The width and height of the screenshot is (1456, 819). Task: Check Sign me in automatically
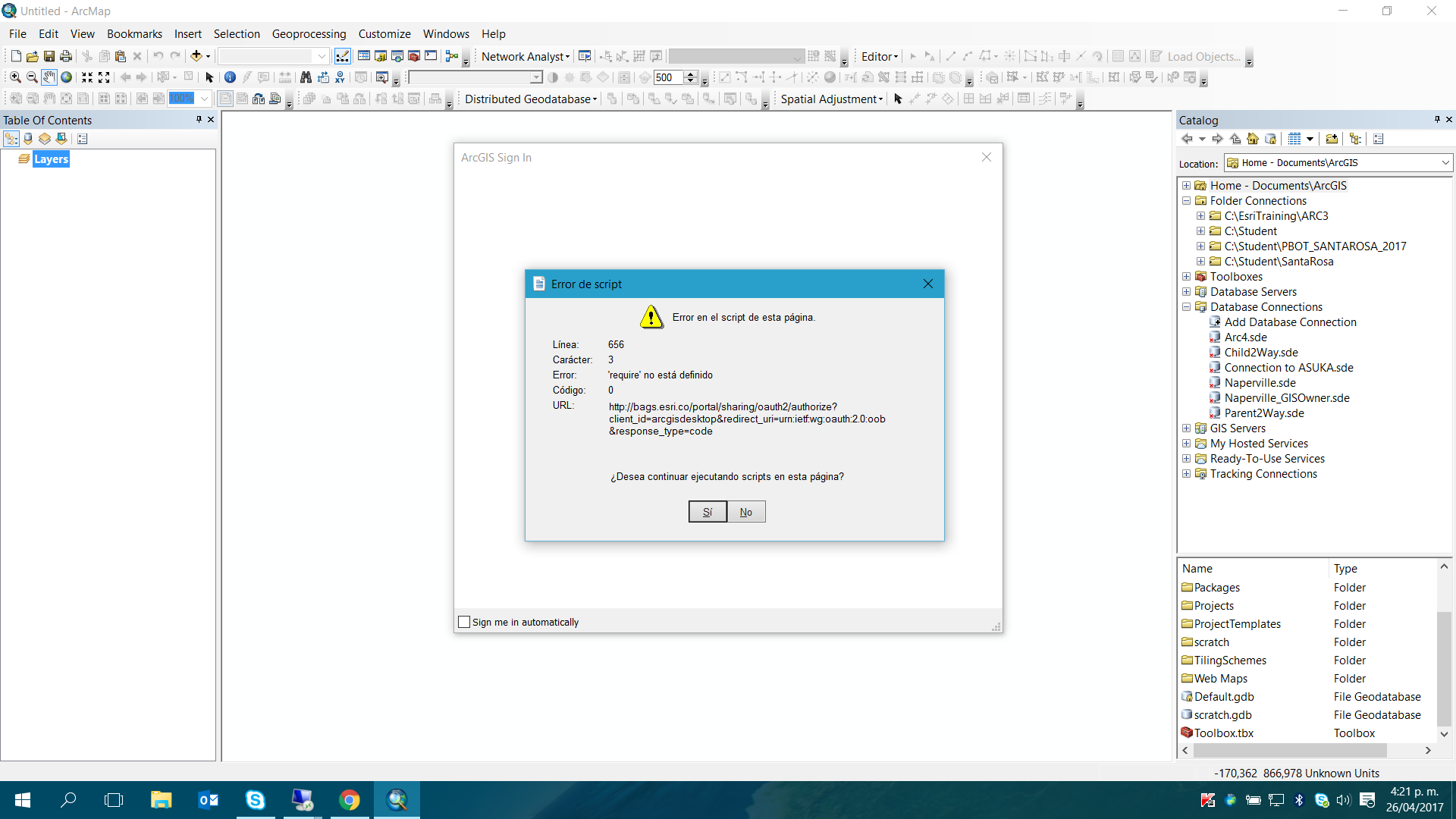point(465,622)
